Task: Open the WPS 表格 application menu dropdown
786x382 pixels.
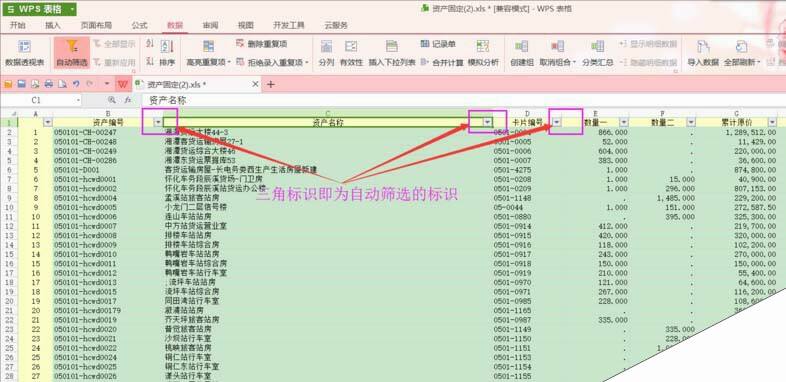Action: pos(73,9)
